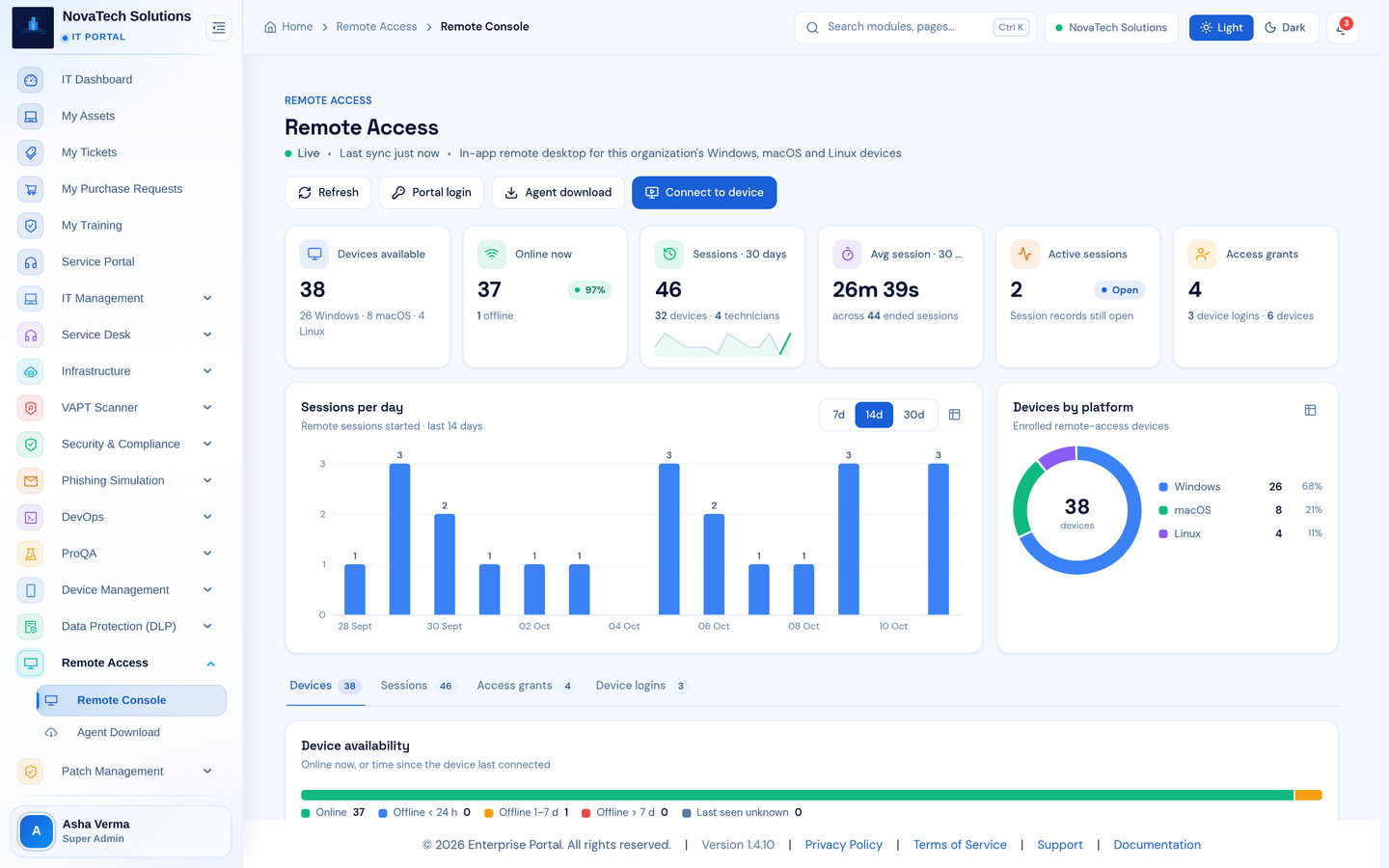Click the Refresh button

(x=328, y=193)
